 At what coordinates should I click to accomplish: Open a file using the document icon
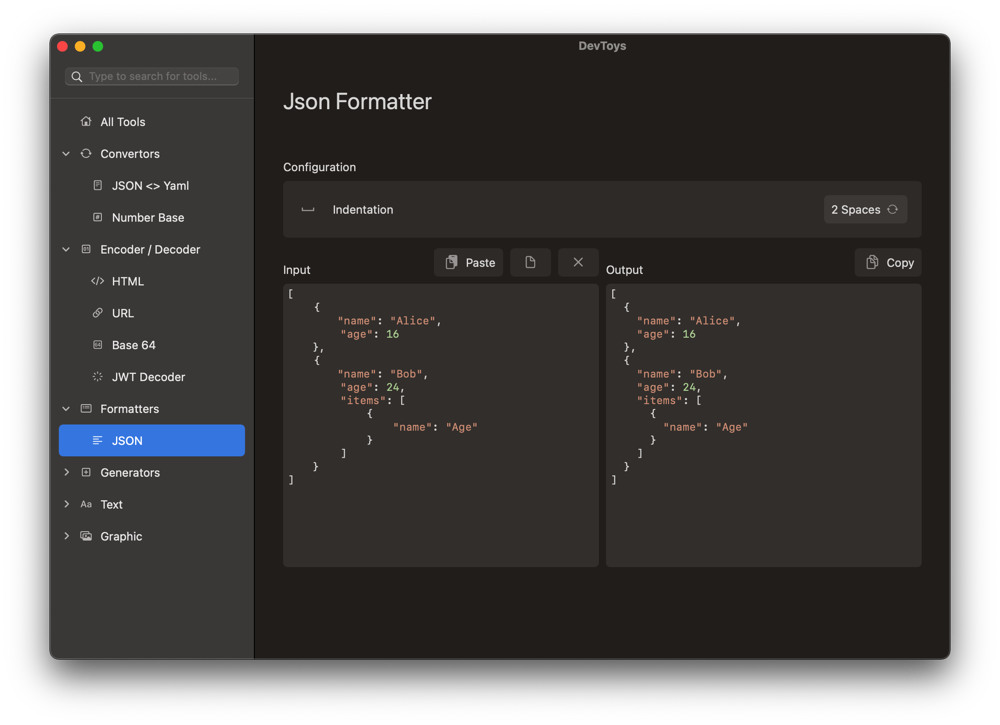tap(530, 262)
